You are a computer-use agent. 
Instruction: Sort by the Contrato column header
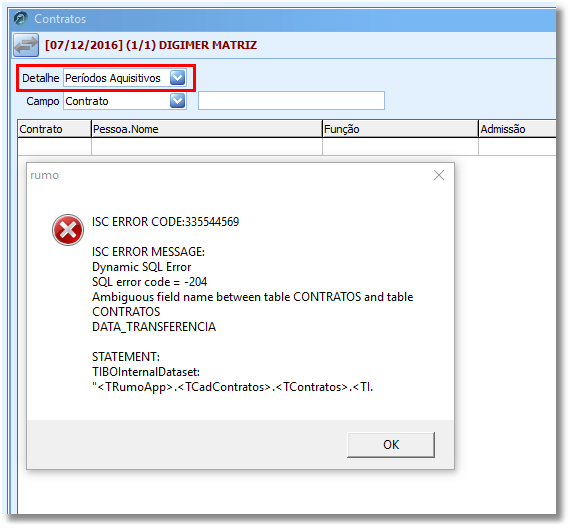pos(54,129)
